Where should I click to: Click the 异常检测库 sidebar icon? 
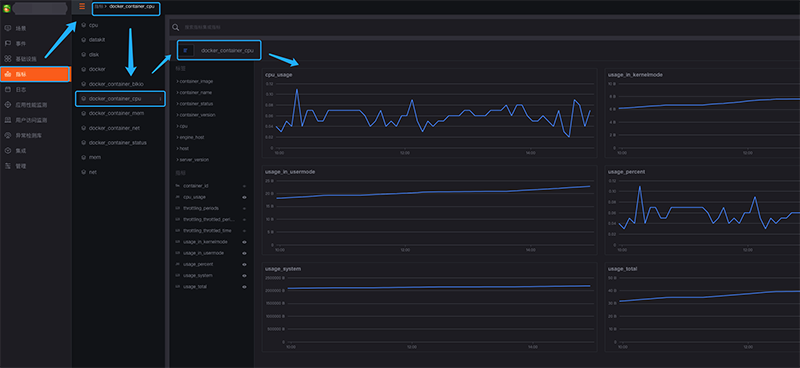point(8,136)
